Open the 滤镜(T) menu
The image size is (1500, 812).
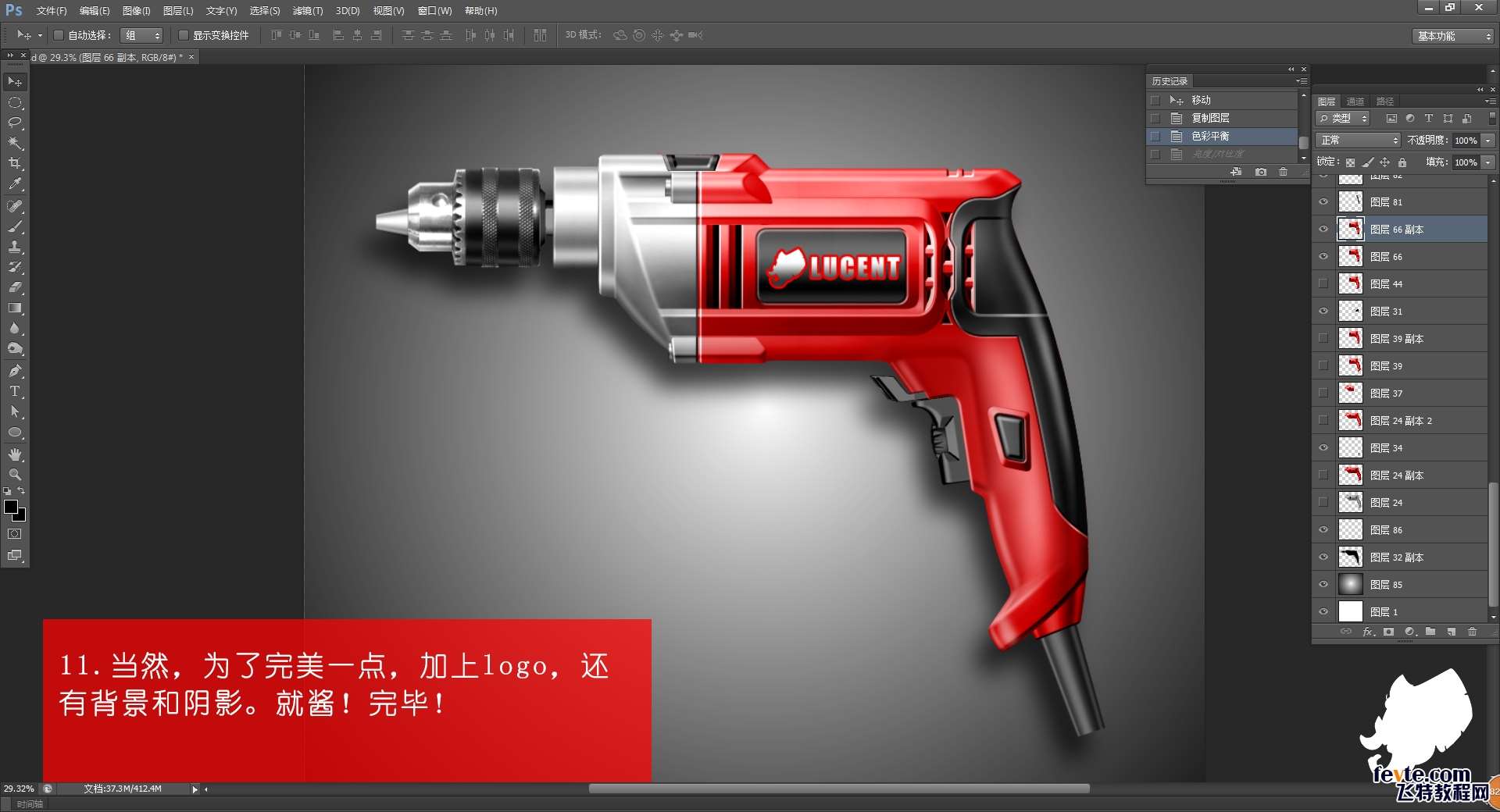point(307,11)
